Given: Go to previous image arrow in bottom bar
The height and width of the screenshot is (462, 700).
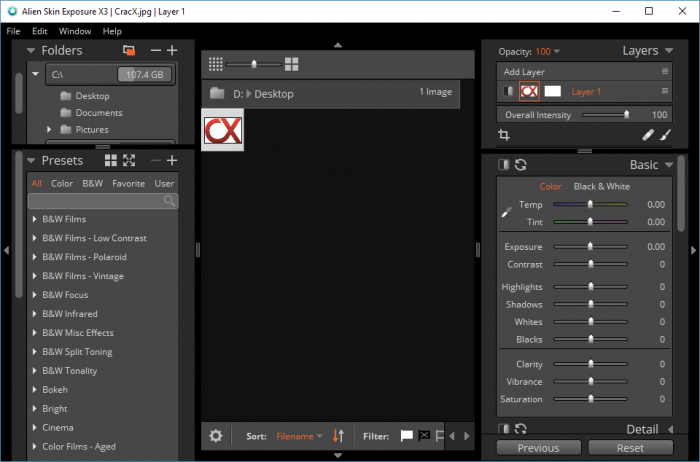Looking at the screenshot, I should (452, 436).
